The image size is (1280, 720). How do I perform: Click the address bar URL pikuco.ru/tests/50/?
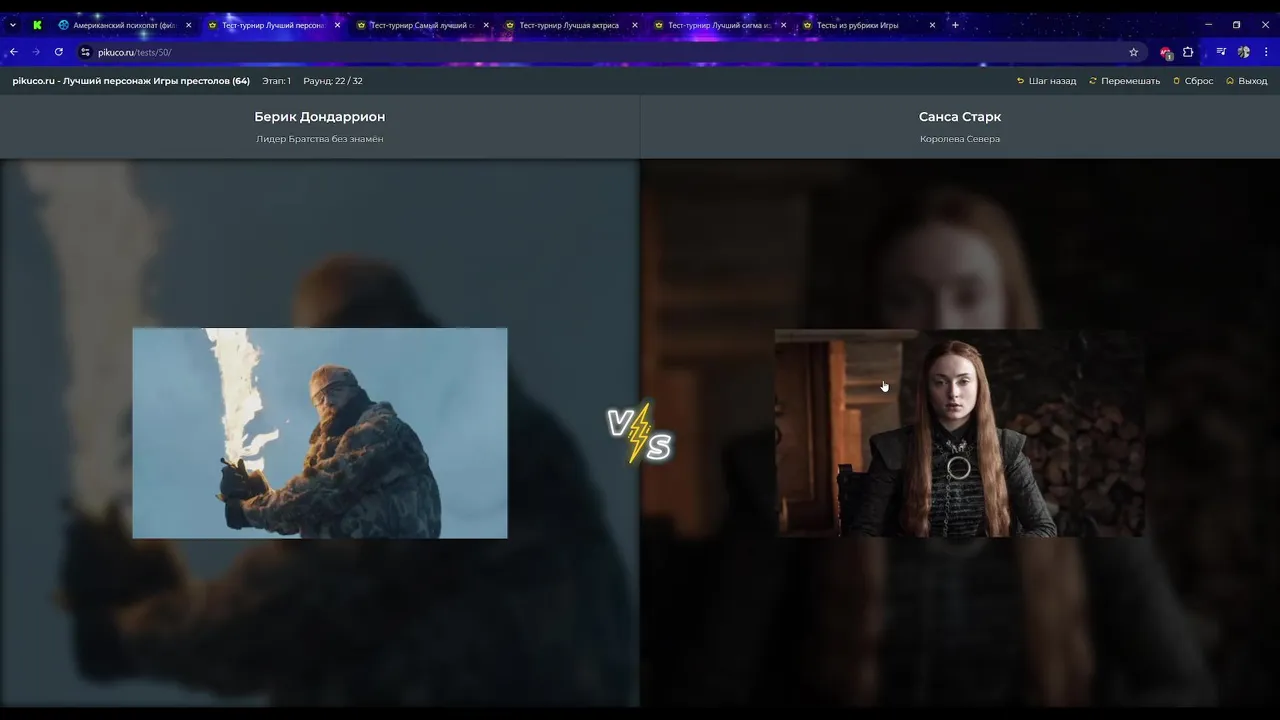135,52
